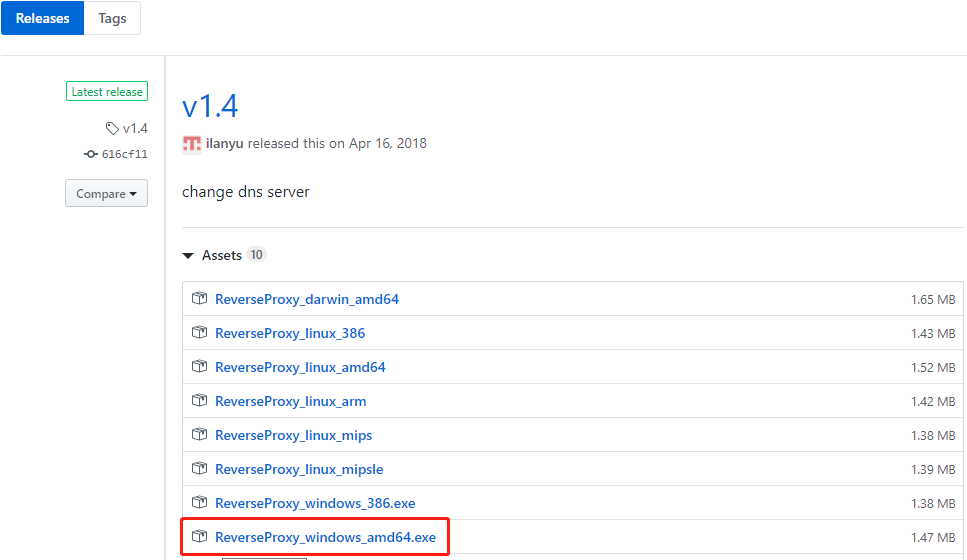This screenshot has height=560, width=967.
Task: Click ilanyu's avatar image
Action: (x=192, y=143)
